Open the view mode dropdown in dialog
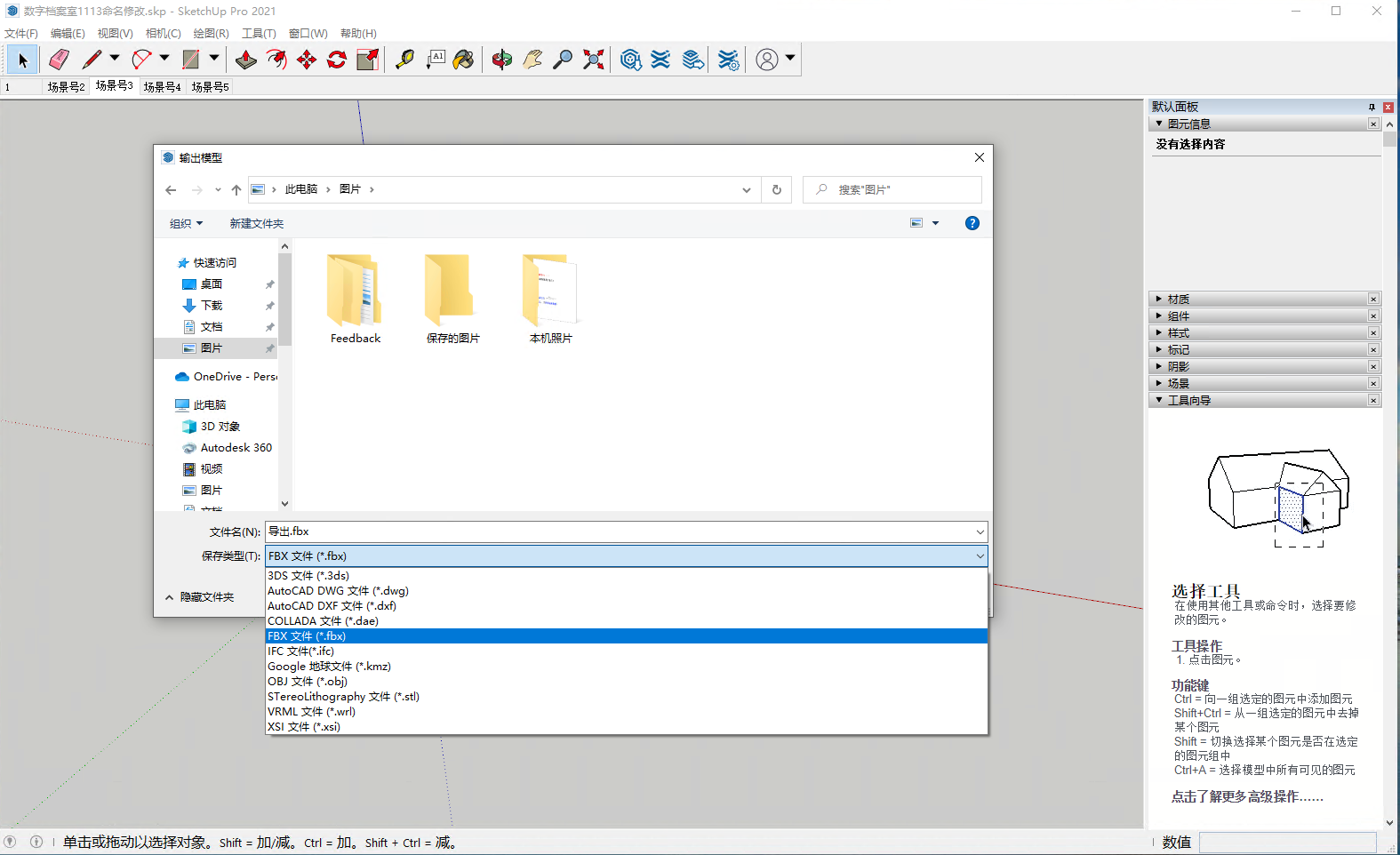Image resolution: width=1400 pixels, height=855 pixels. pyautogui.click(x=935, y=223)
